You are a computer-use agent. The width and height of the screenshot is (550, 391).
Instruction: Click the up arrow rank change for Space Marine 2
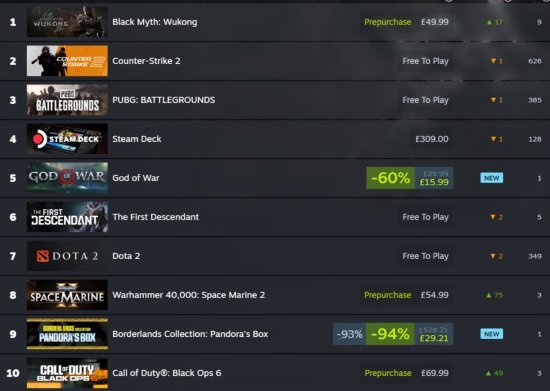(x=489, y=295)
